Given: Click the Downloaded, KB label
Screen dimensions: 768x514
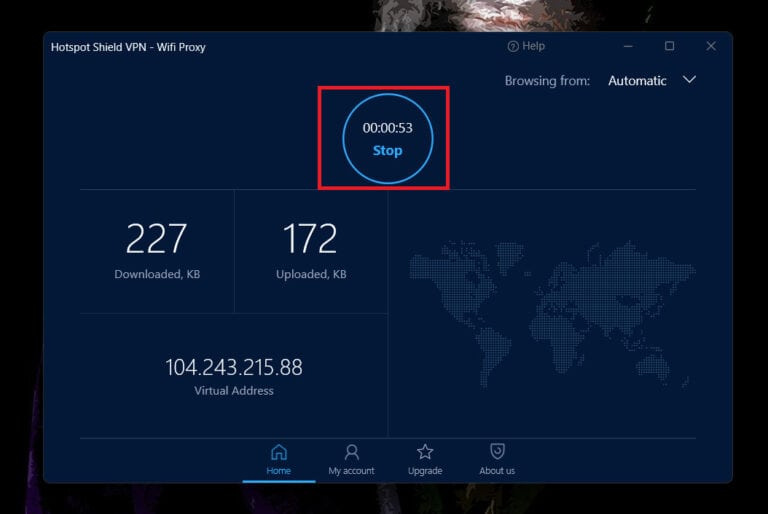Looking at the screenshot, I should [x=157, y=274].
